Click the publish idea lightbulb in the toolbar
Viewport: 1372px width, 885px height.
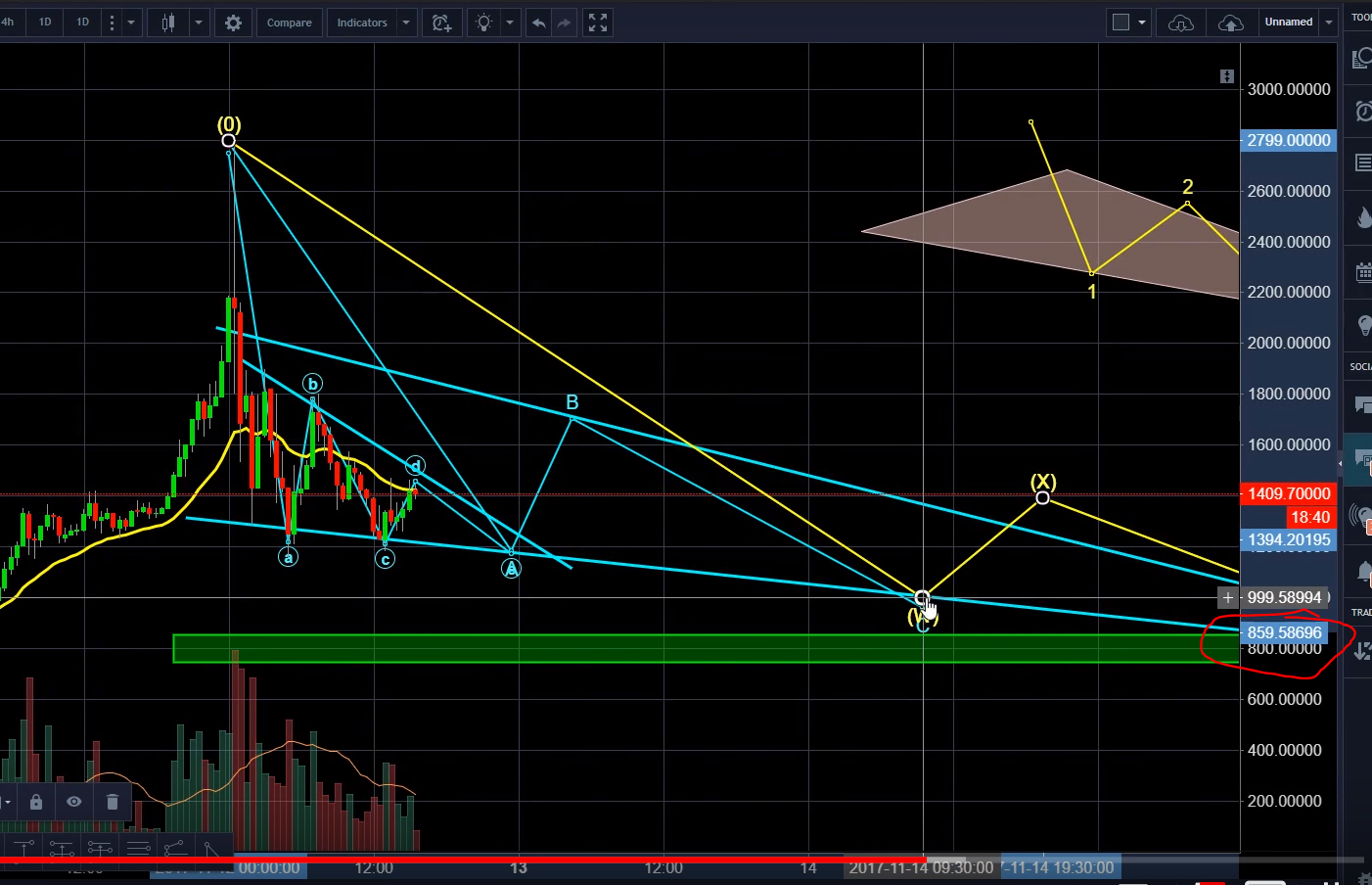[483, 23]
